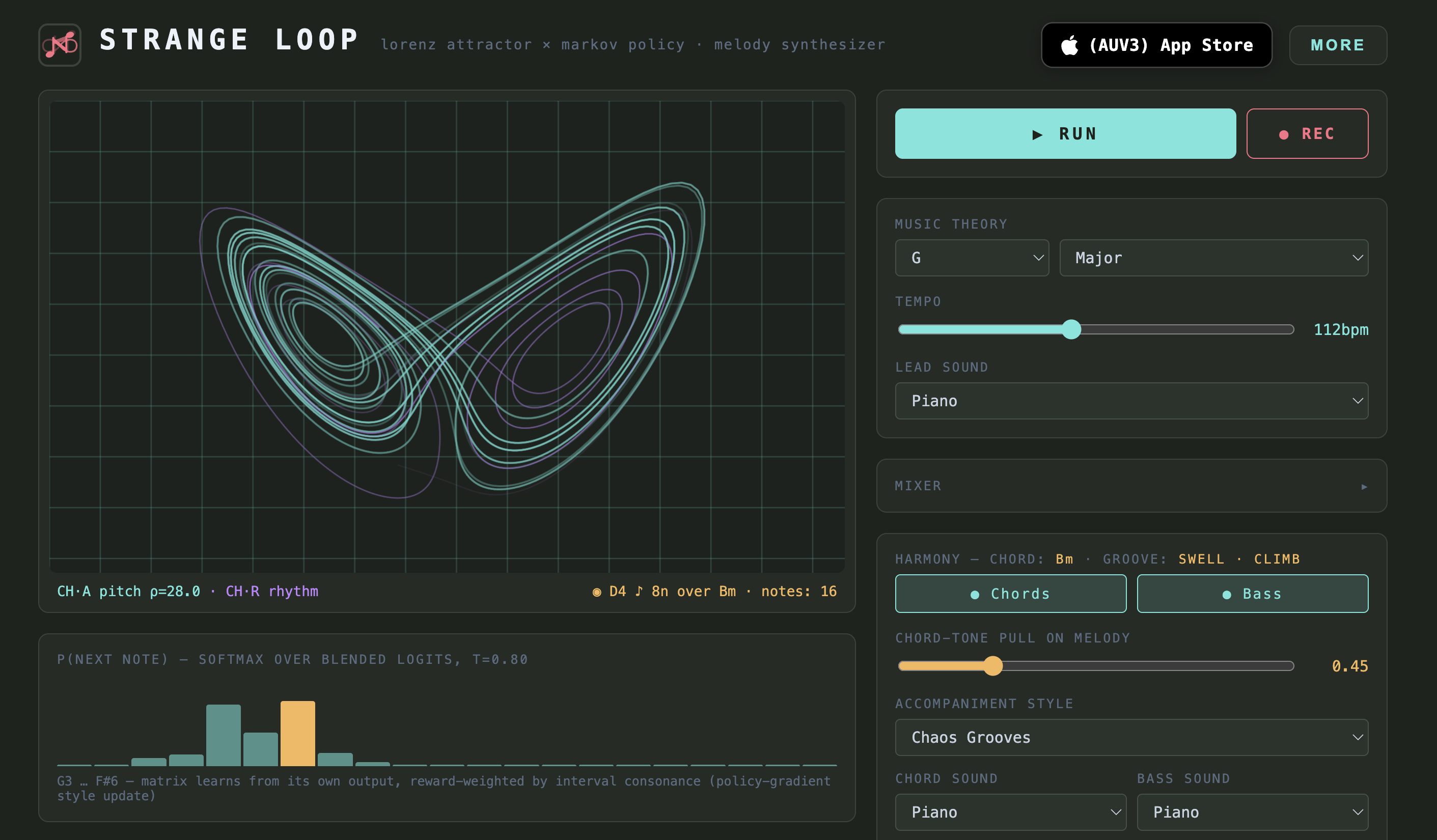Expand the Mixer panel
1437x840 pixels.
point(1131,486)
